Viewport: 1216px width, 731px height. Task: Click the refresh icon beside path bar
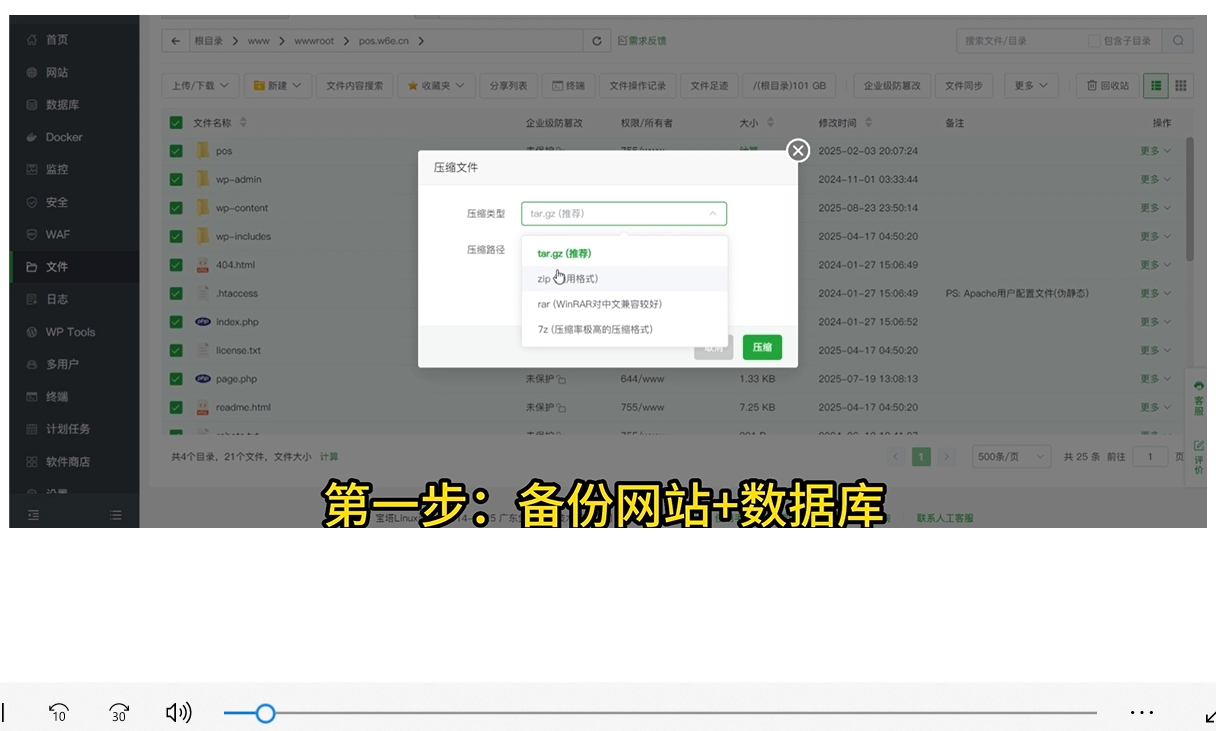pos(597,41)
